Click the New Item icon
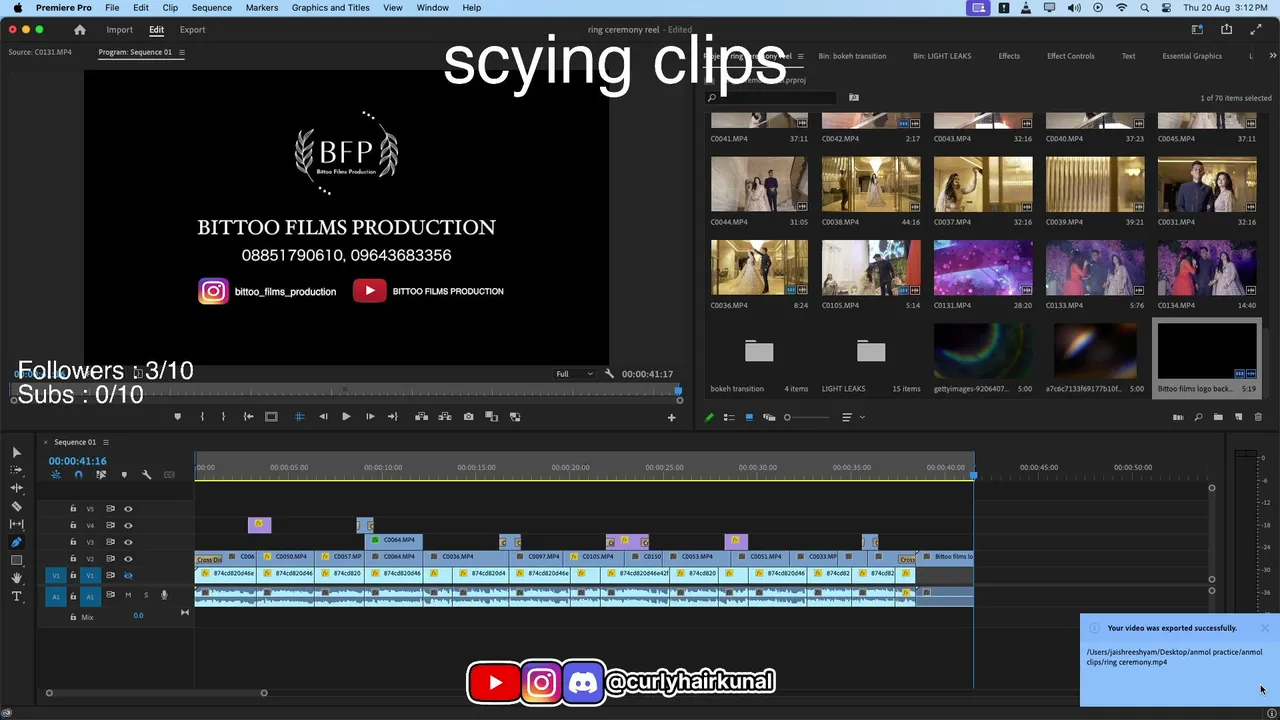The height and width of the screenshot is (720, 1280). tap(1238, 417)
